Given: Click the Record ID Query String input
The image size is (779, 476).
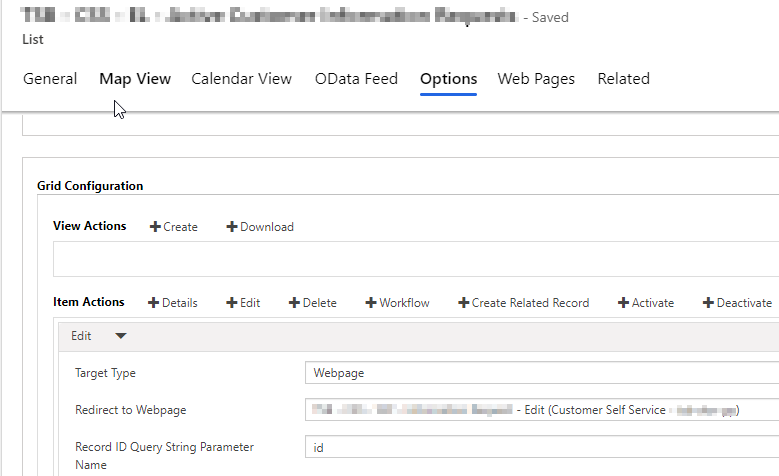Looking at the screenshot, I should (540, 446).
